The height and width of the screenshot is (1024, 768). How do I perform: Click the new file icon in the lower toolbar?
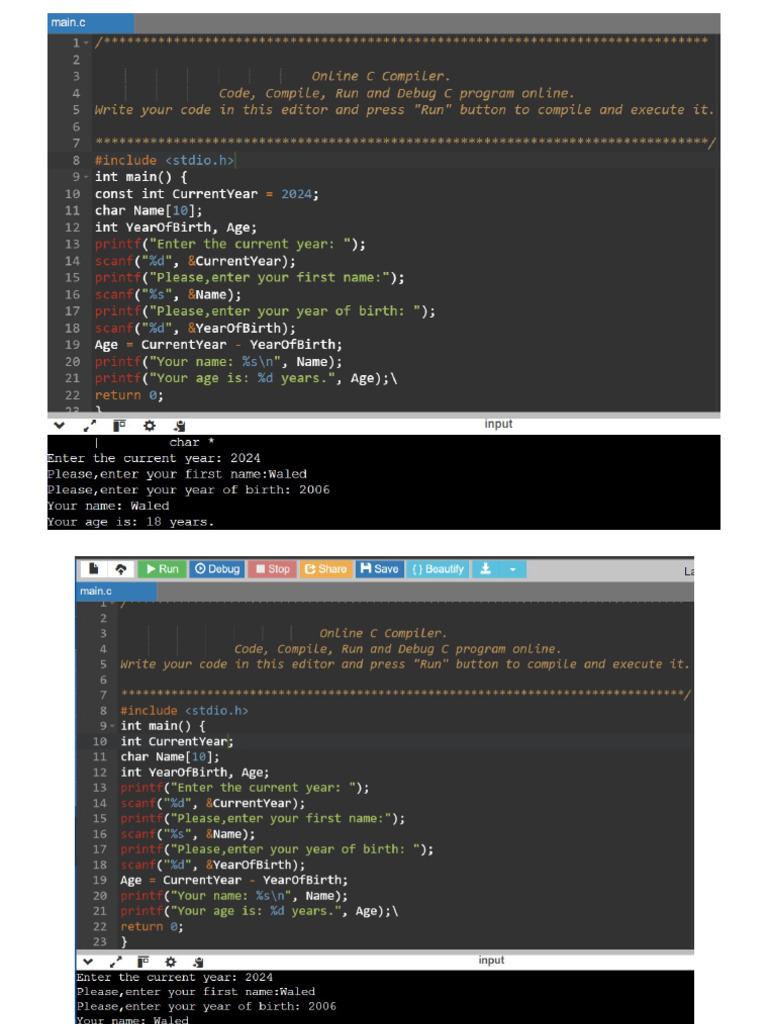pos(93,569)
